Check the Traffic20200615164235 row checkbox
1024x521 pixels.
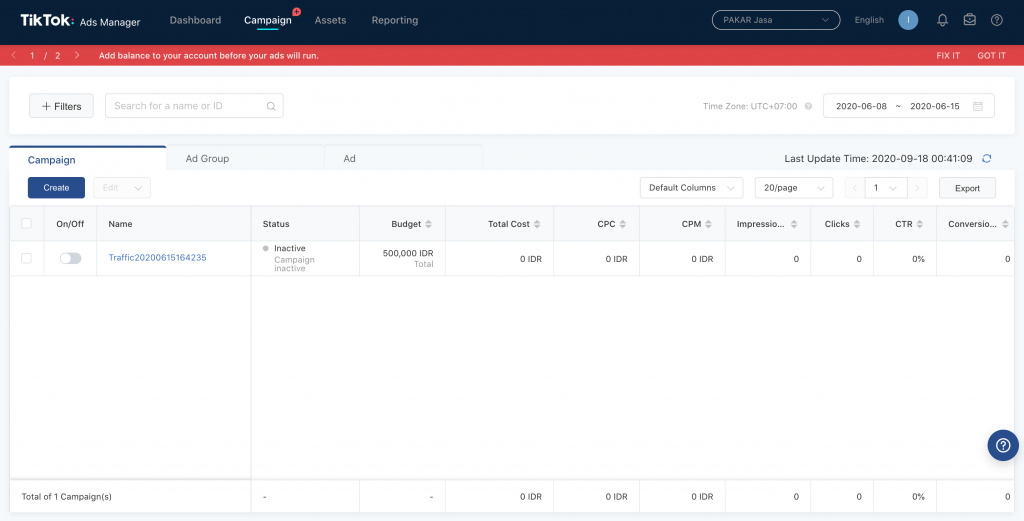point(26,259)
